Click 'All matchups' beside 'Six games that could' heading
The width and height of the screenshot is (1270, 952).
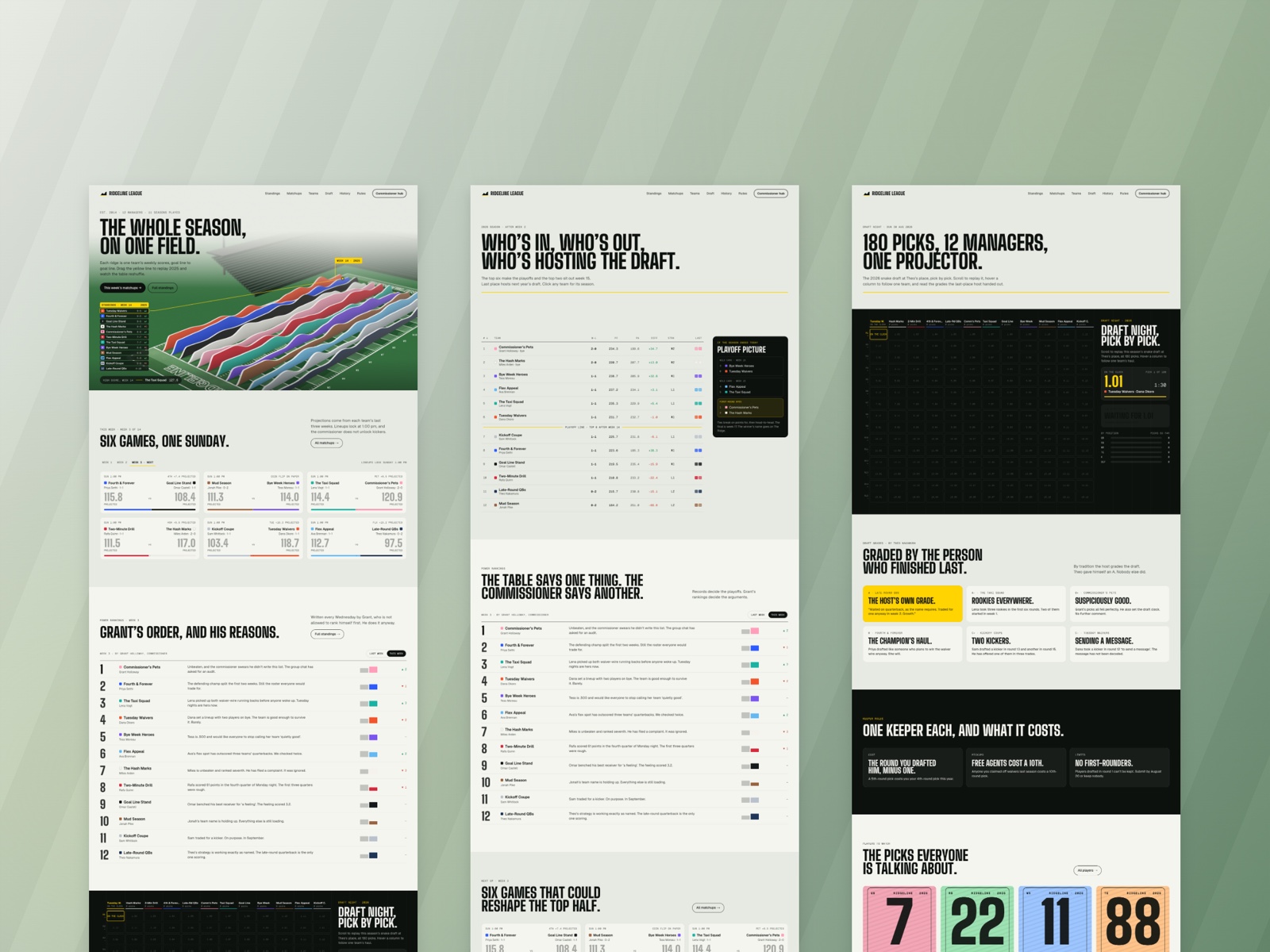click(x=708, y=908)
